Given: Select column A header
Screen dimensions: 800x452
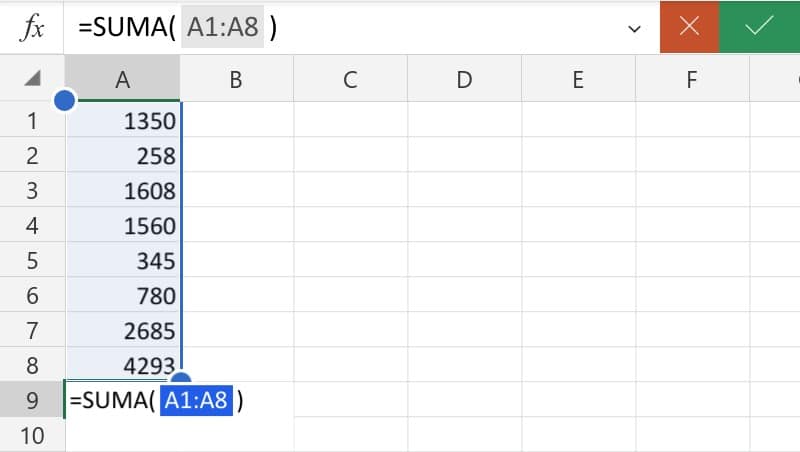Looking at the screenshot, I should click(x=122, y=79).
